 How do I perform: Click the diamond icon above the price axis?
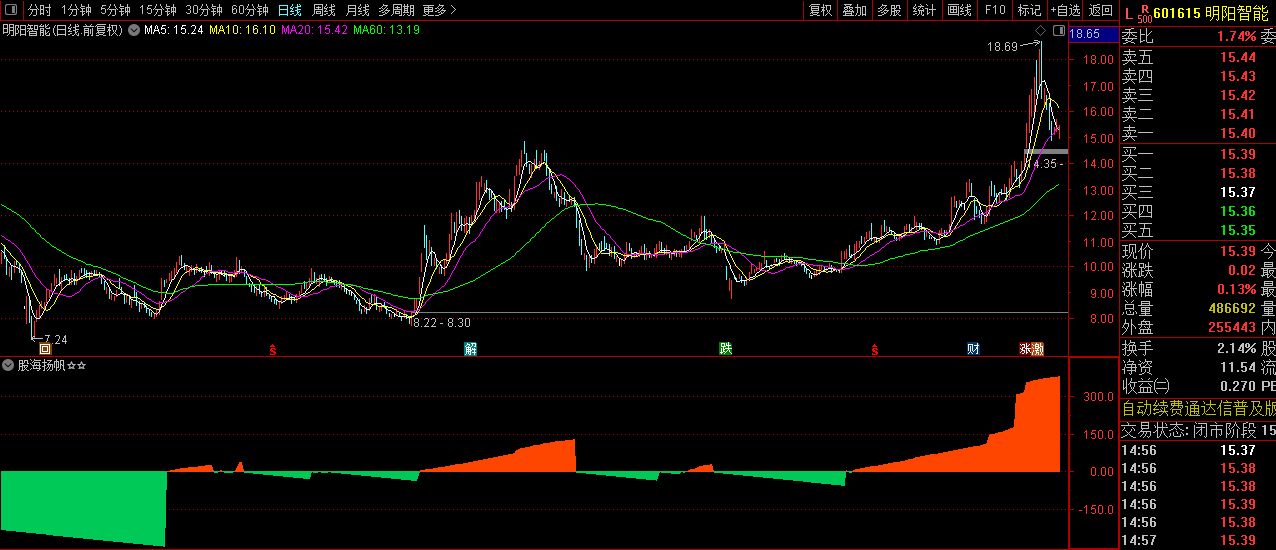click(1040, 32)
